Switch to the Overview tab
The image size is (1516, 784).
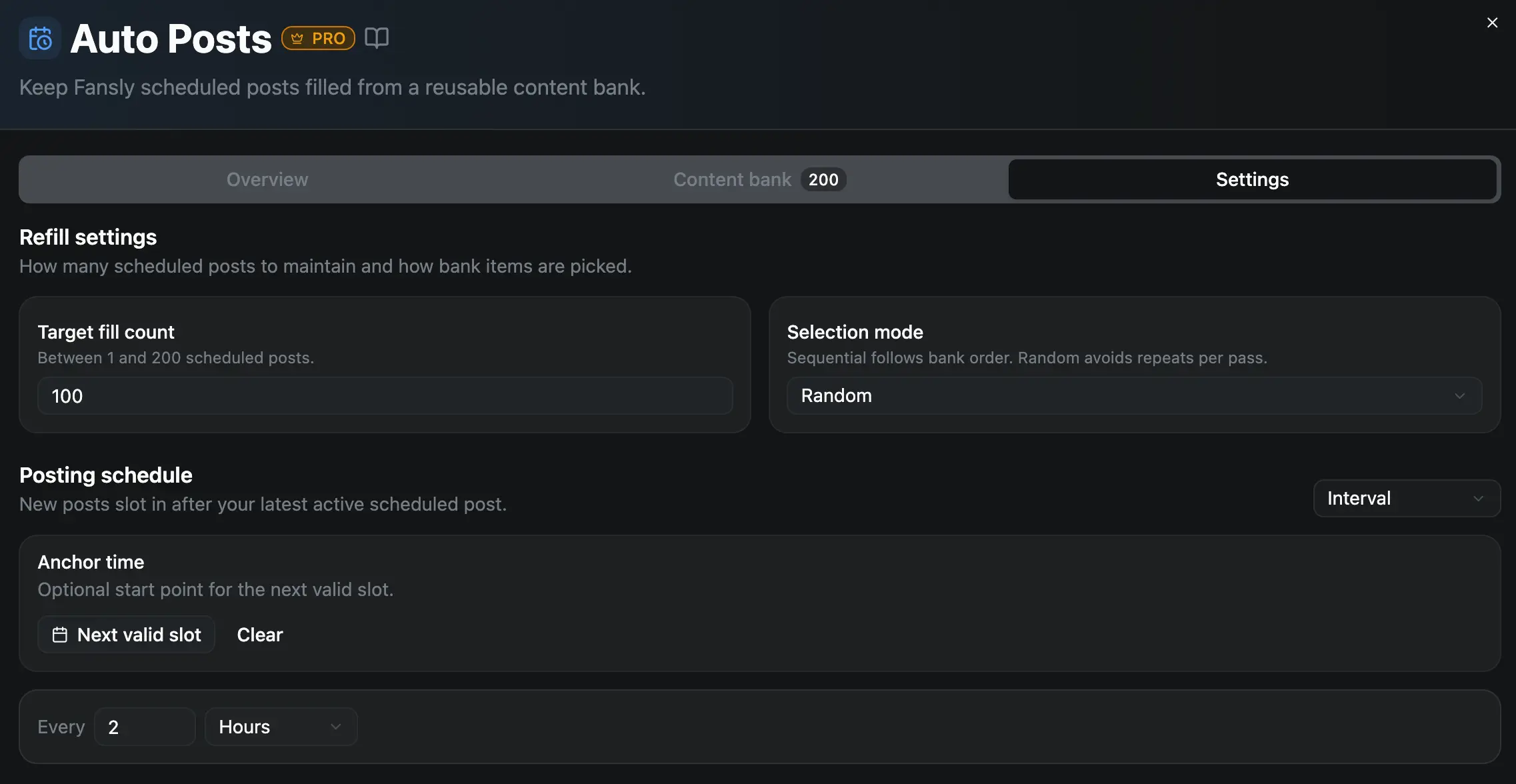(x=267, y=179)
